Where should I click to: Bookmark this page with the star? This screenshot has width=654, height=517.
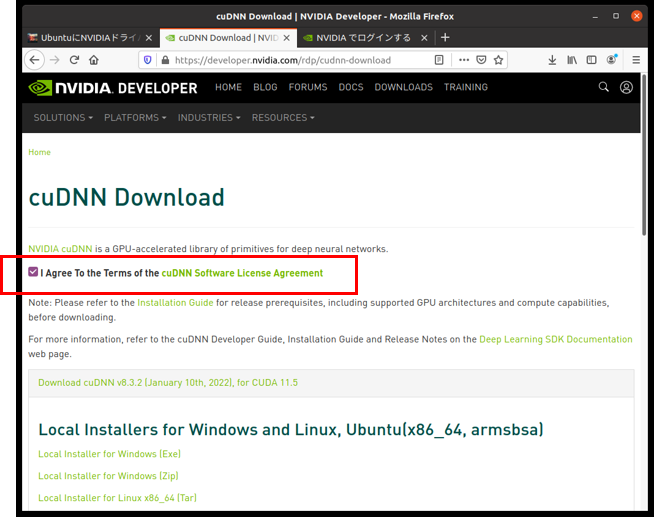point(498,60)
